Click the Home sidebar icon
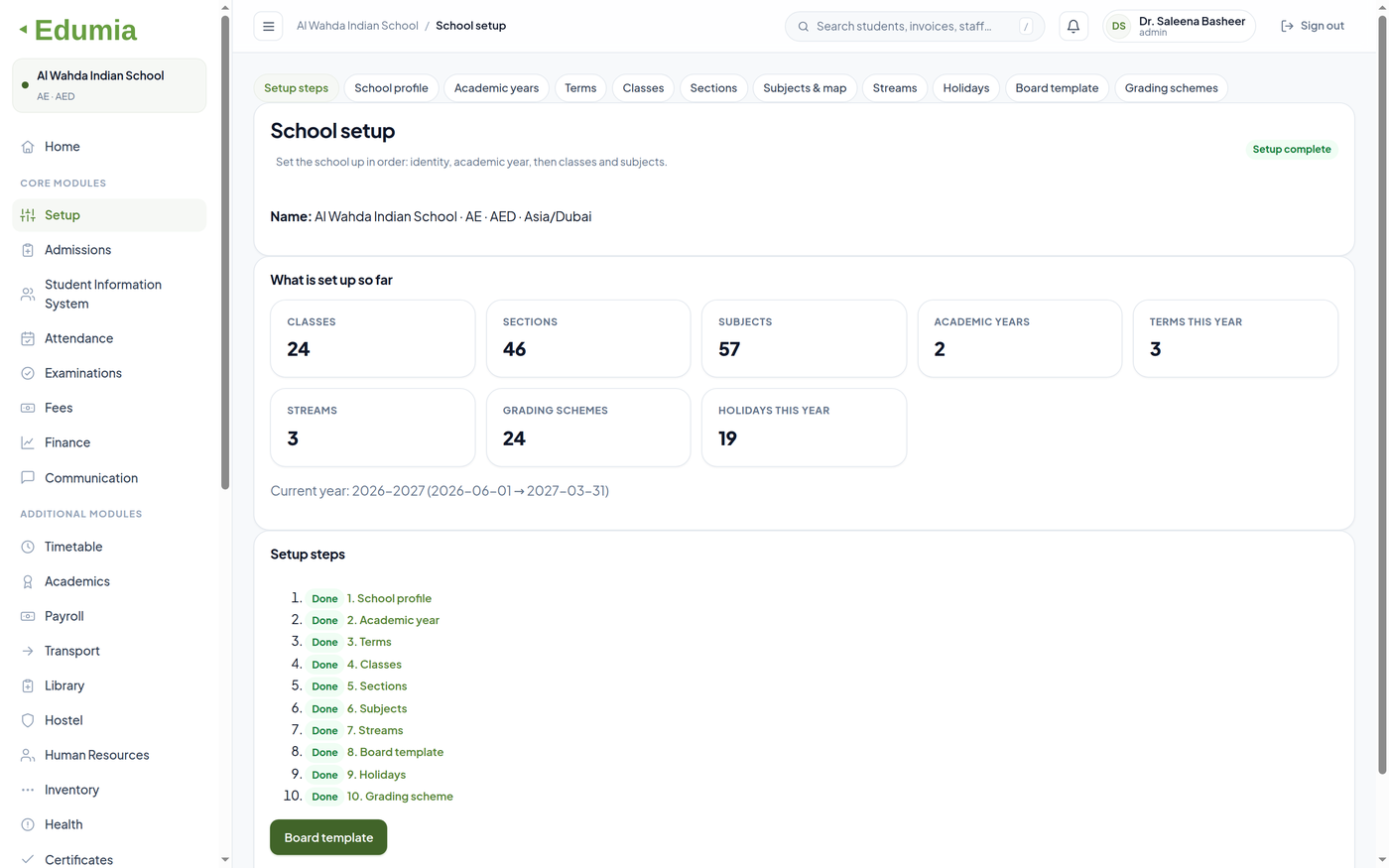 pyautogui.click(x=28, y=147)
